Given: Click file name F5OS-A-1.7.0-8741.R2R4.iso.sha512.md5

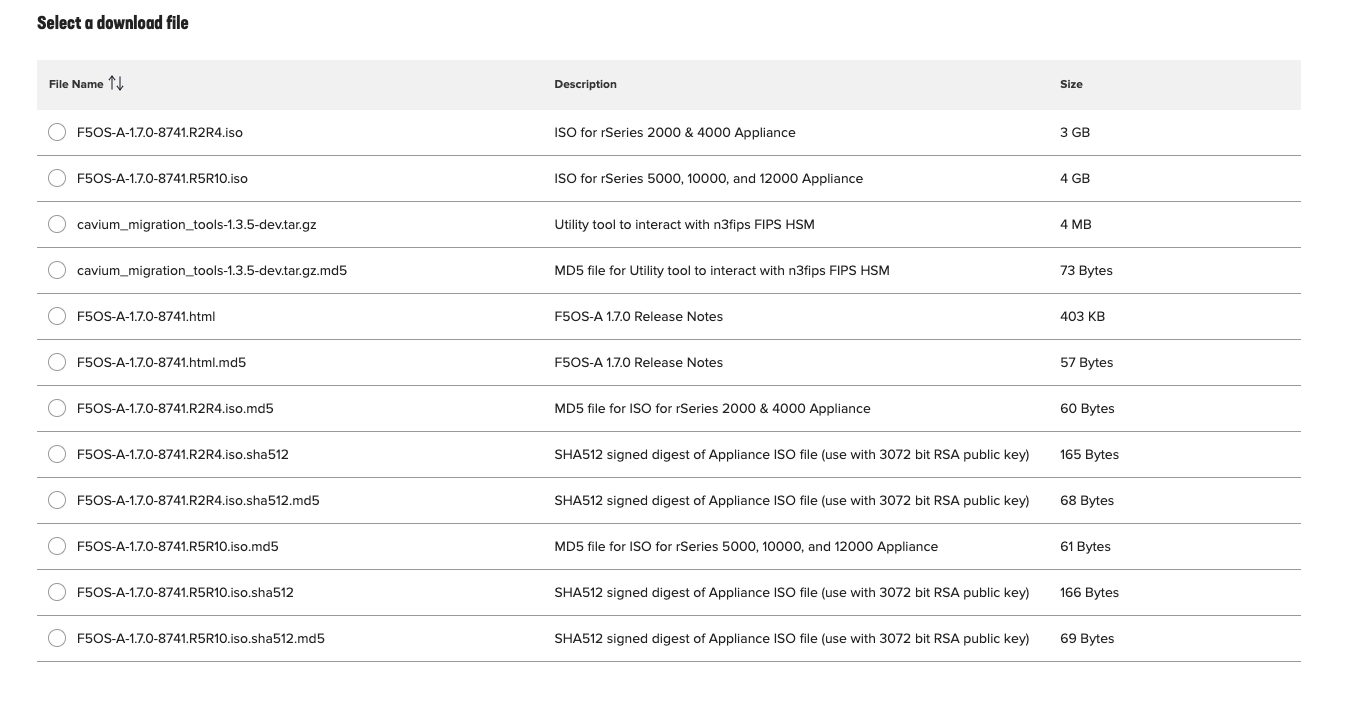Looking at the screenshot, I should [198, 500].
